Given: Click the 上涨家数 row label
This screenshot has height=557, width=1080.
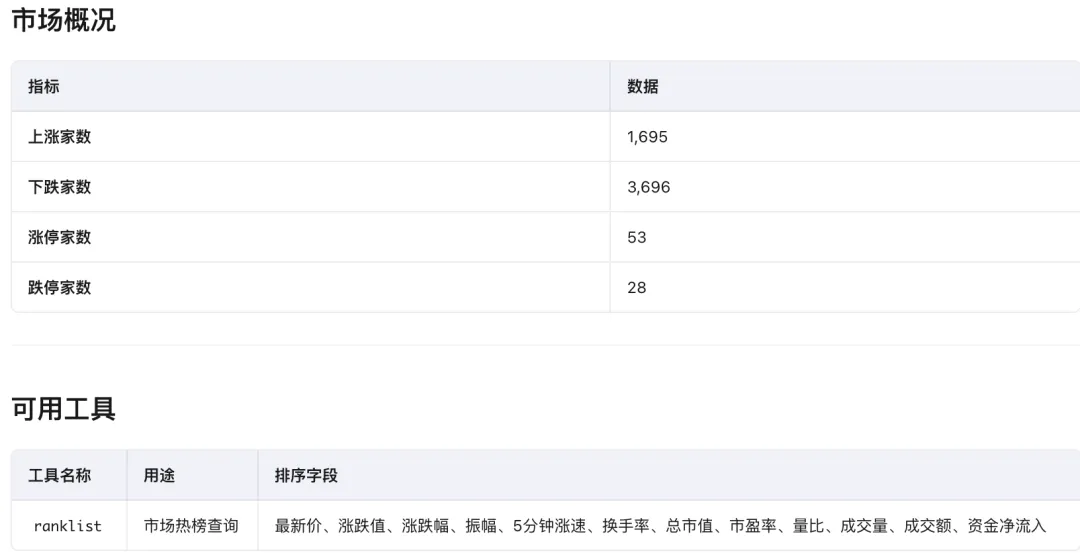Looking at the screenshot, I should 59,137.
